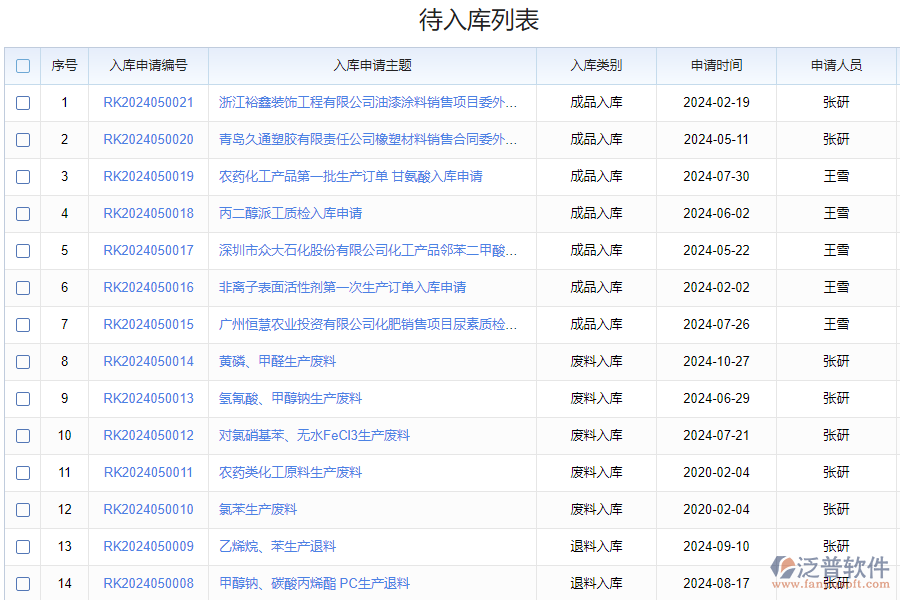Check the checkbox for row 14

[22, 583]
